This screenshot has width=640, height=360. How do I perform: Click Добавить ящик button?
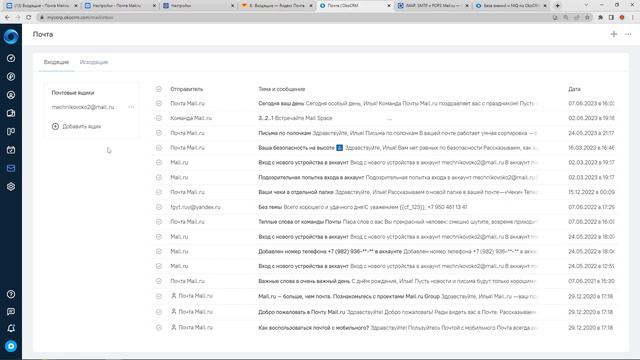click(x=76, y=127)
